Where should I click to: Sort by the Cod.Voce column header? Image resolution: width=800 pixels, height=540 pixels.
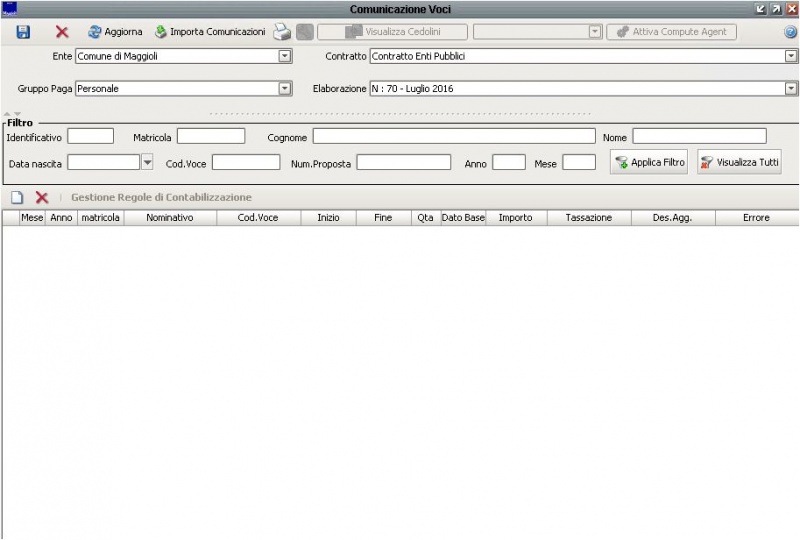click(258, 217)
